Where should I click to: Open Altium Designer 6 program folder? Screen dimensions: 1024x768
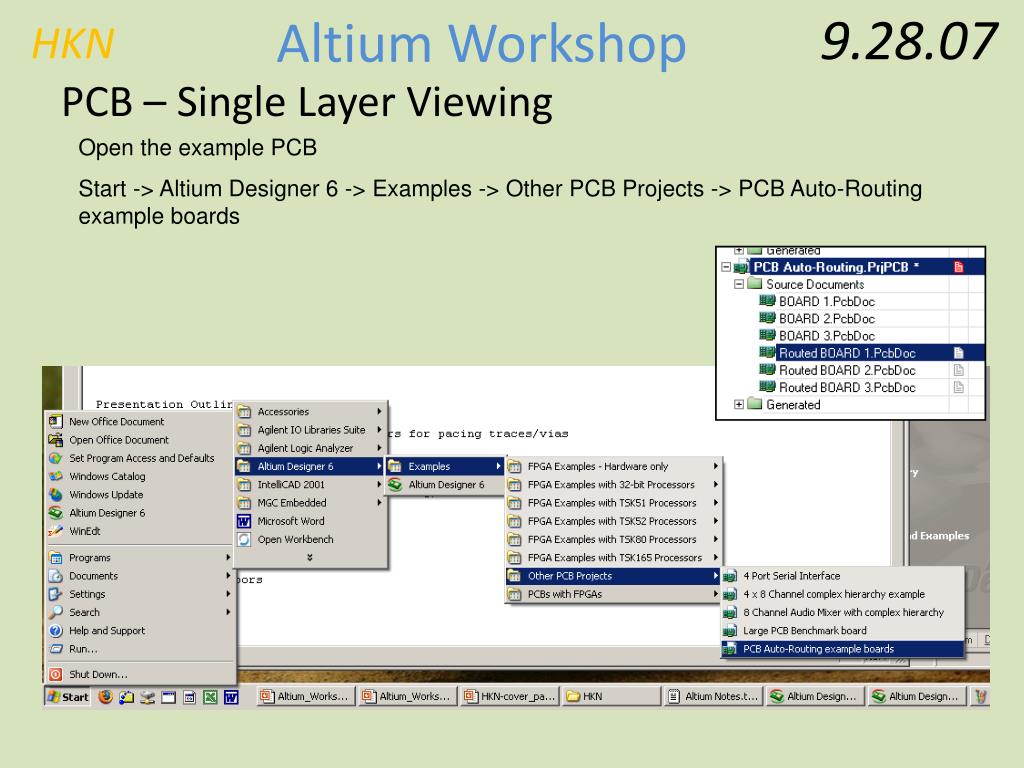tap(310, 467)
